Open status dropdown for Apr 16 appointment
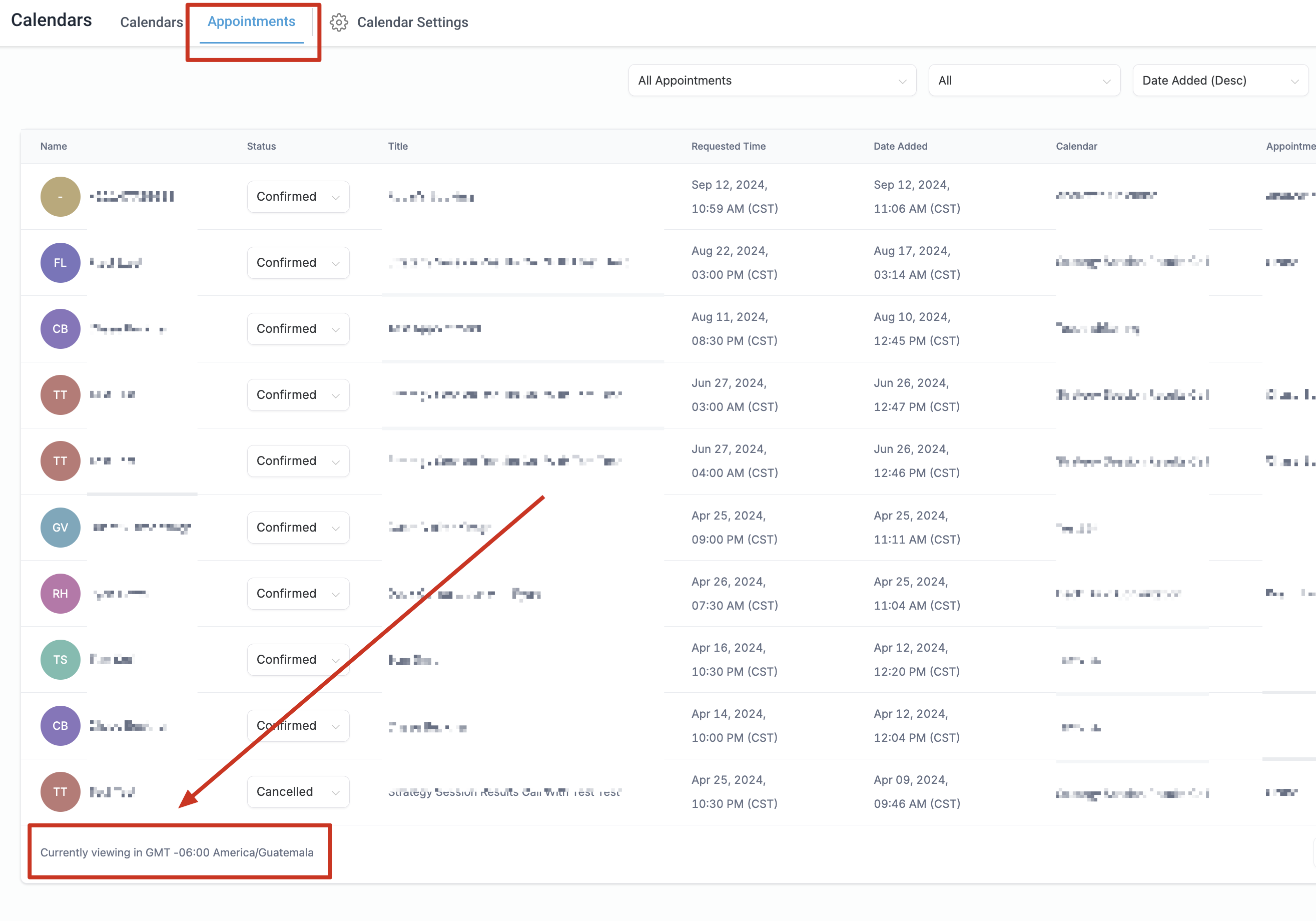The height and width of the screenshot is (921, 1316). click(x=298, y=660)
